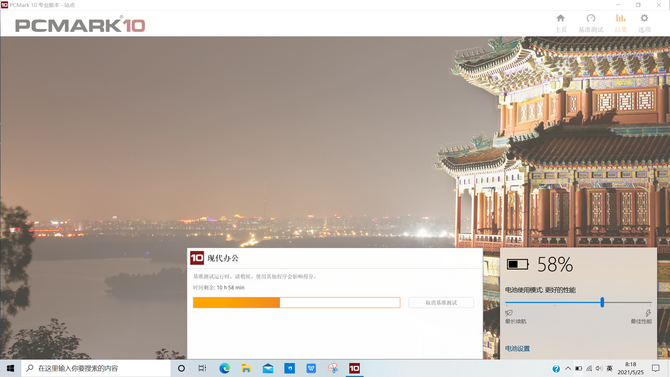Image resolution: width=670 pixels, height=377 pixels.
Task: Open the Windows Start menu
Action: (x=10, y=368)
